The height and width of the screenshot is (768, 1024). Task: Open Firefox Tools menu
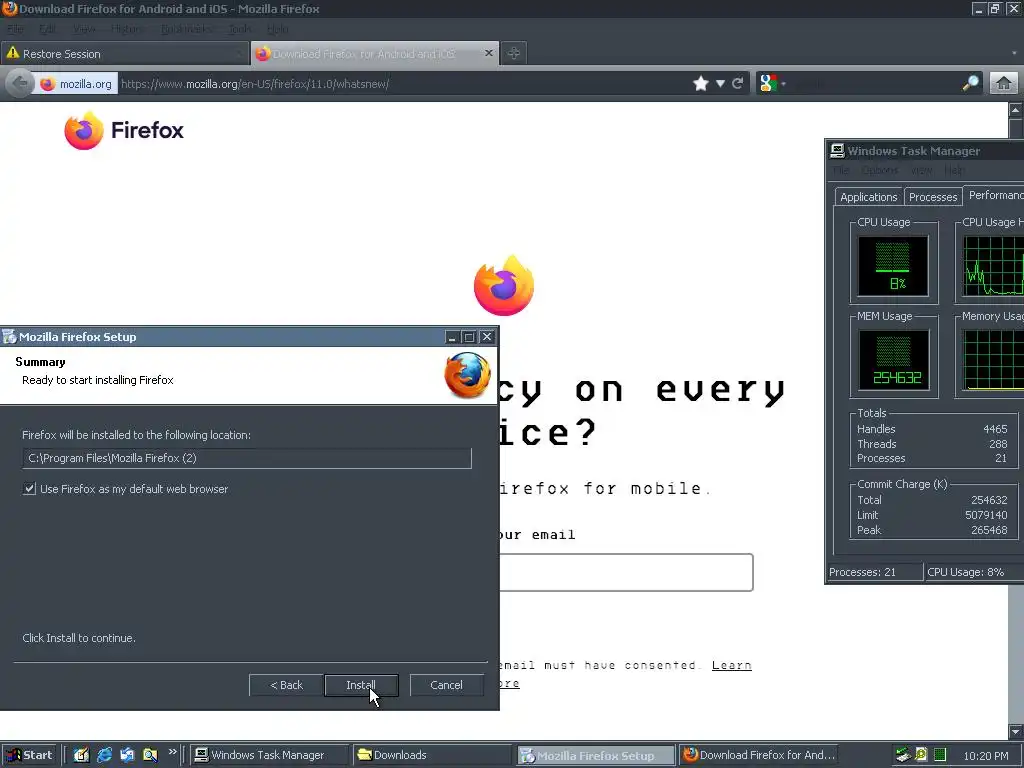tap(240, 29)
